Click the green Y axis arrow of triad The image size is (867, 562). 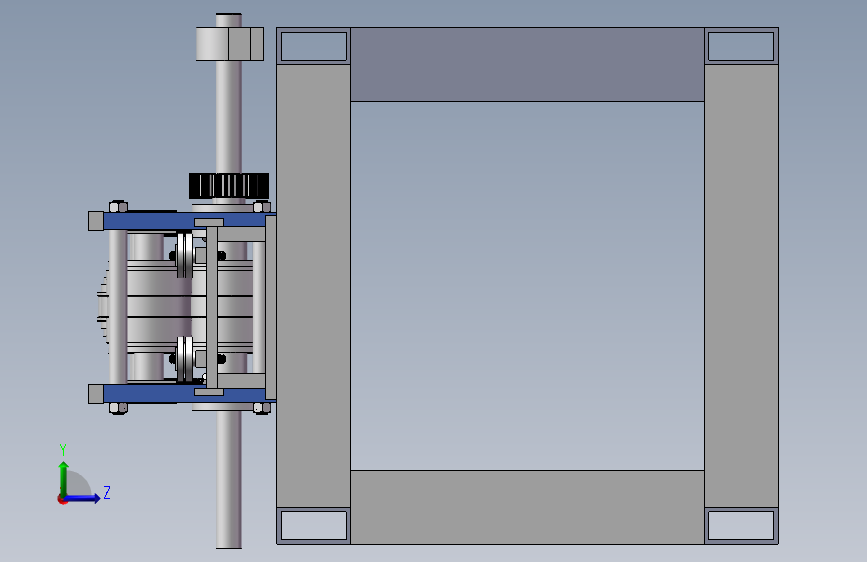click(x=64, y=479)
